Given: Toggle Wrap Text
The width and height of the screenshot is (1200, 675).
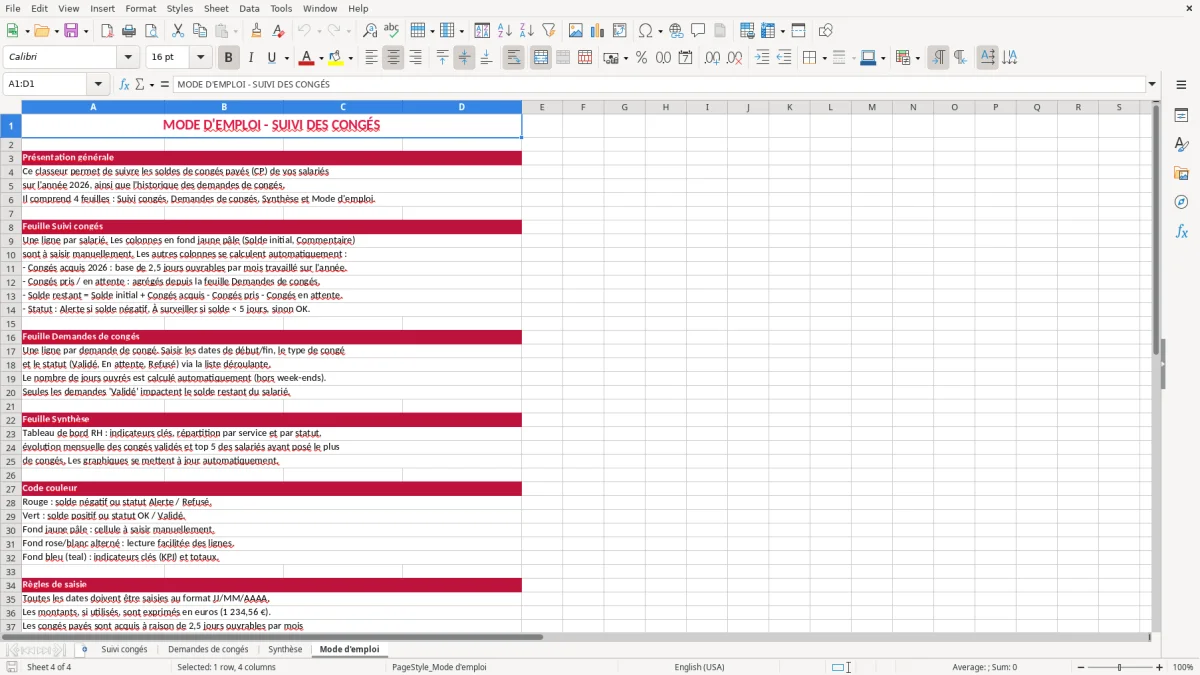Looking at the screenshot, I should [513, 58].
